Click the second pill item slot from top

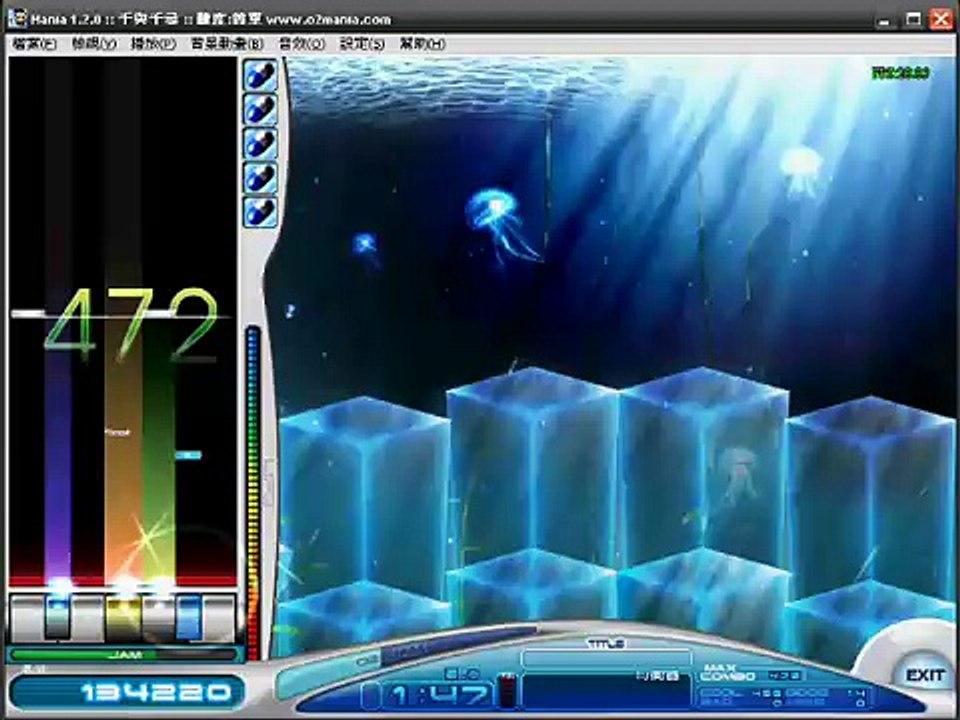coord(261,110)
